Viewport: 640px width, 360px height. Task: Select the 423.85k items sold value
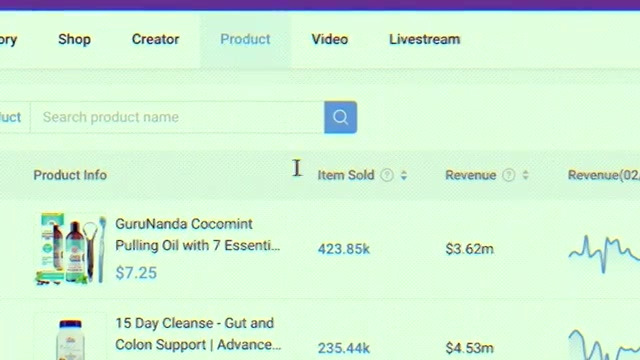[344, 249]
